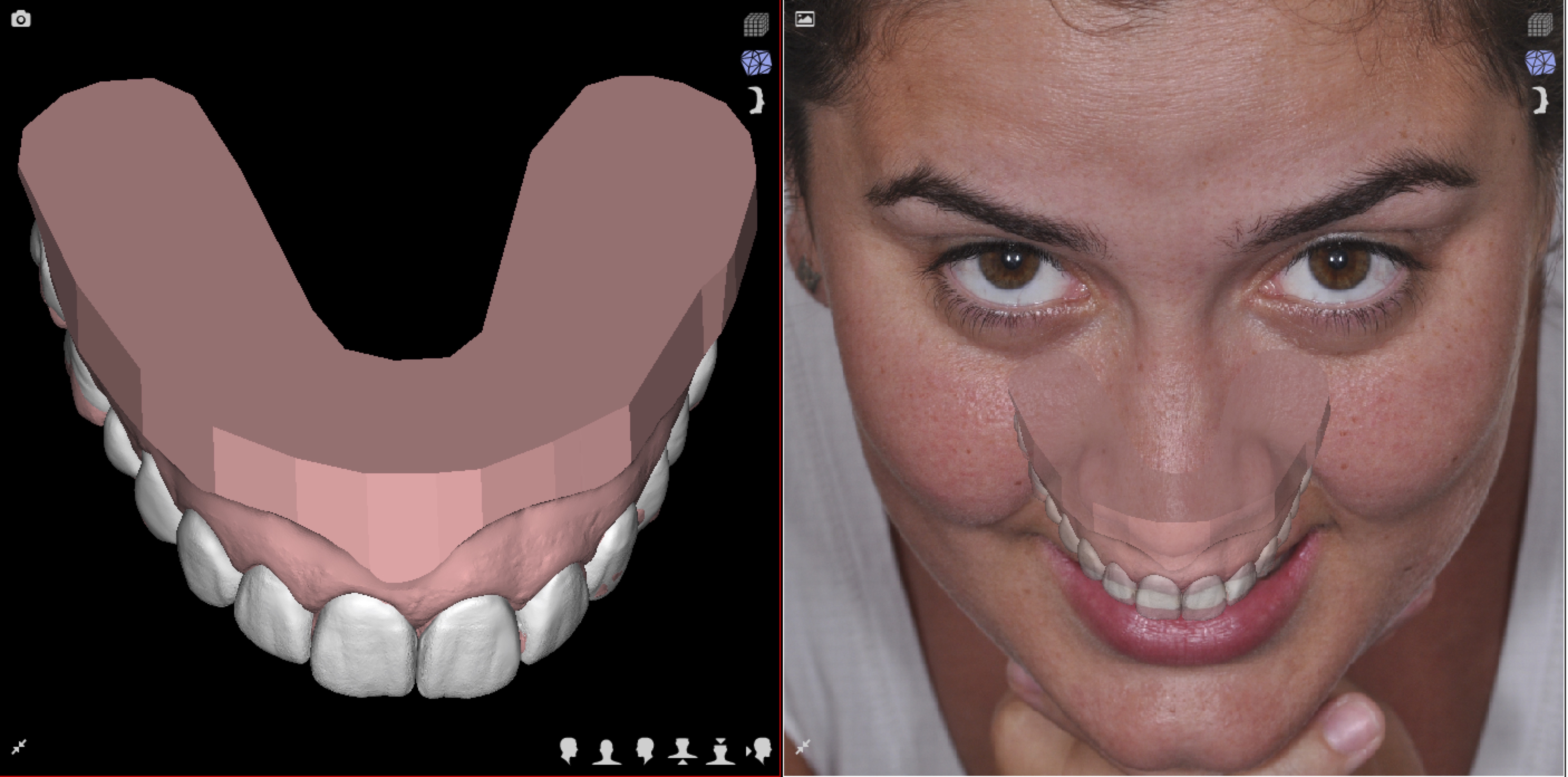Image resolution: width=1568 pixels, height=777 pixels.
Task: Click the image picture icon in the photo view
Action: tap(805, 19)
